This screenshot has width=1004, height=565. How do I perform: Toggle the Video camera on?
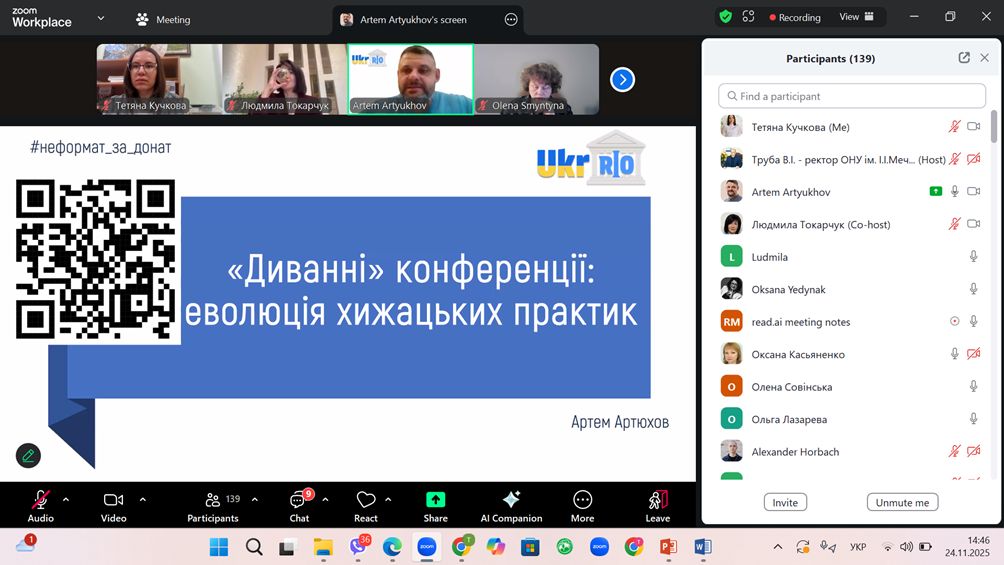(x=113, y=500)
